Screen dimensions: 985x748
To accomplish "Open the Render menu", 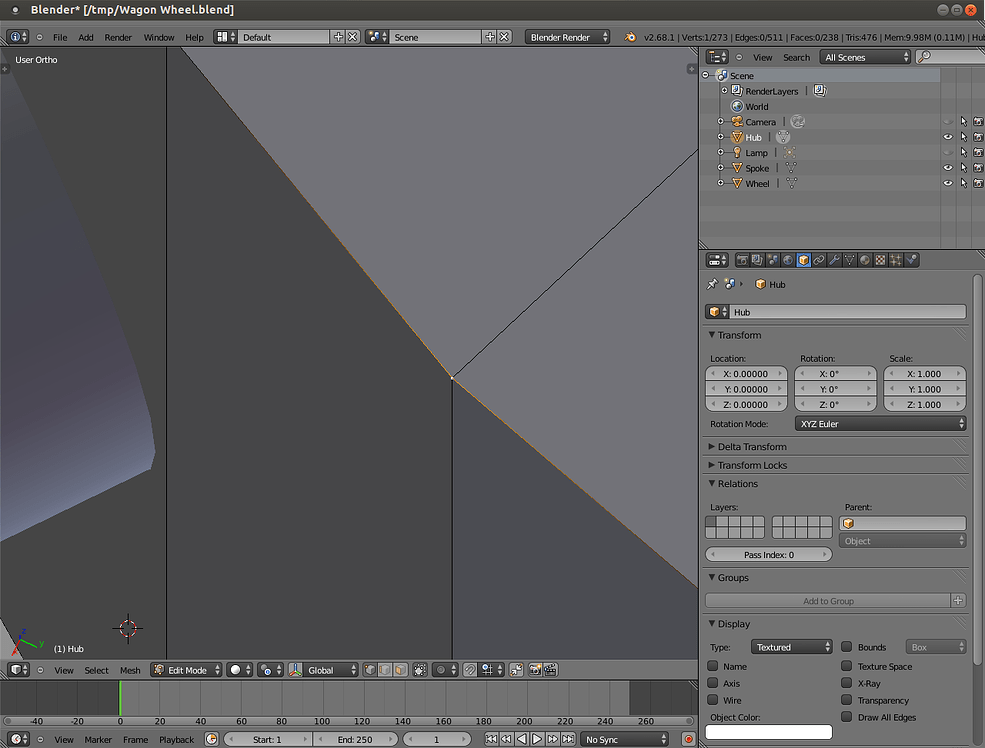I will pyautogui.click(x=118, y=37).
